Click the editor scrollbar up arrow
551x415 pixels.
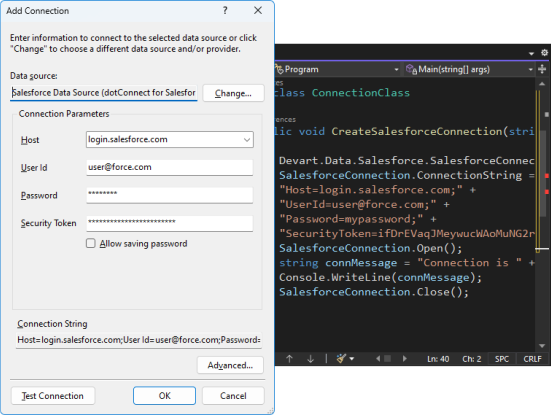[x=542, y=84]
